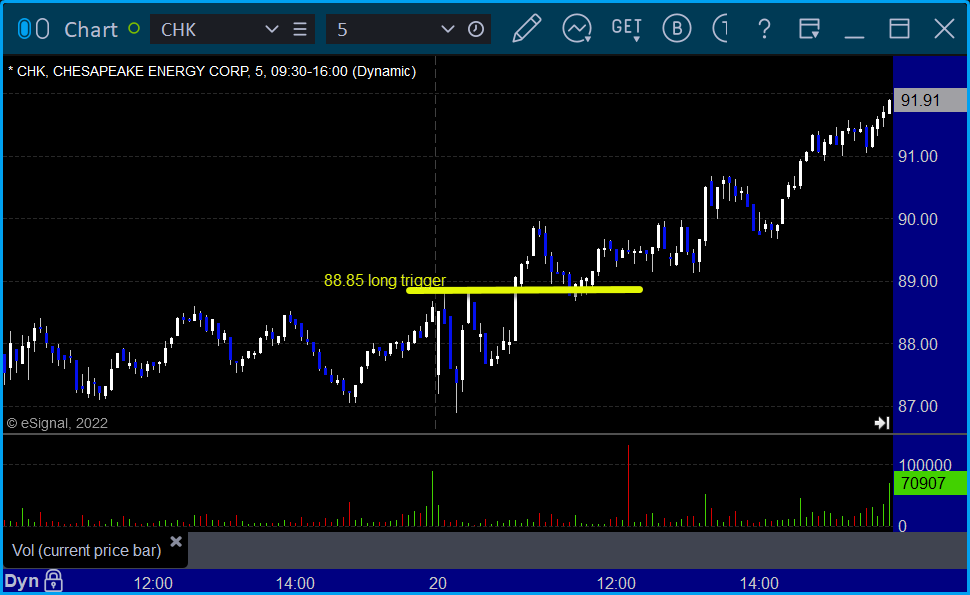Open the time template clock icon
The width and height of the screenshot is (970, 595).
[x=476, y=29]
